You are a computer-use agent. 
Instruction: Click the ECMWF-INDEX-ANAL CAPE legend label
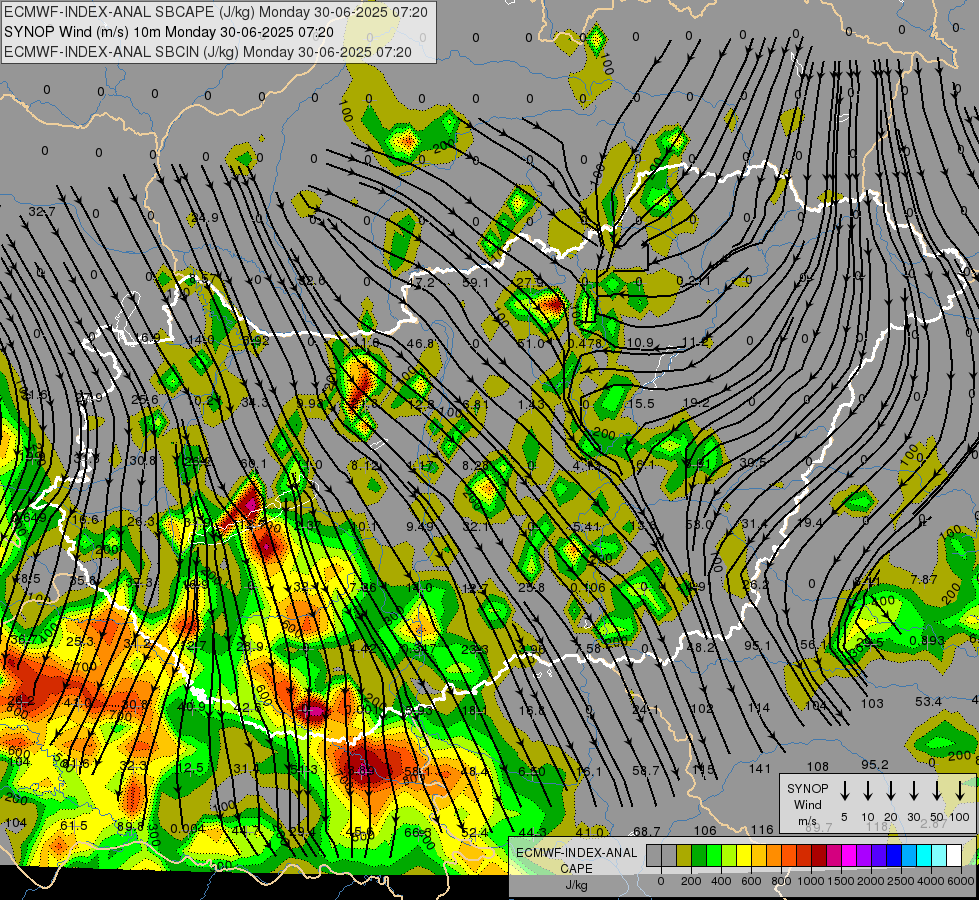576,861
